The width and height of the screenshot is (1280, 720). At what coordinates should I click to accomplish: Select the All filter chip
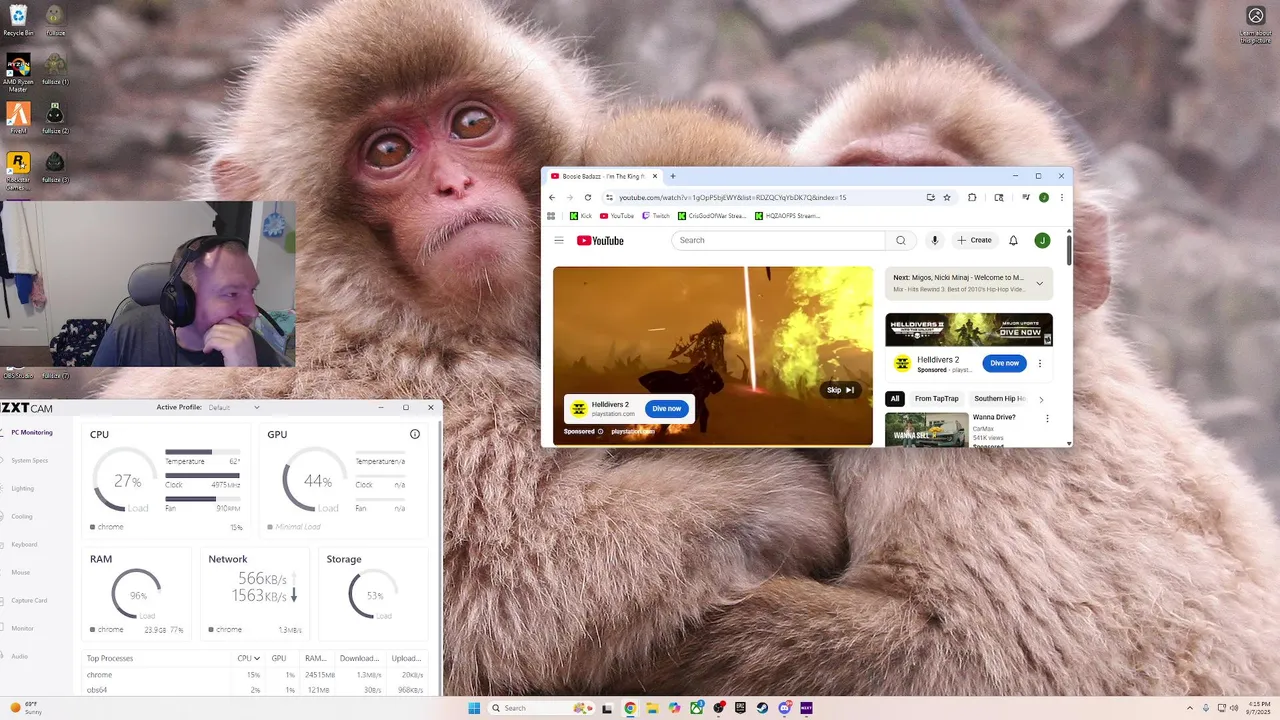tap(895, 399)
